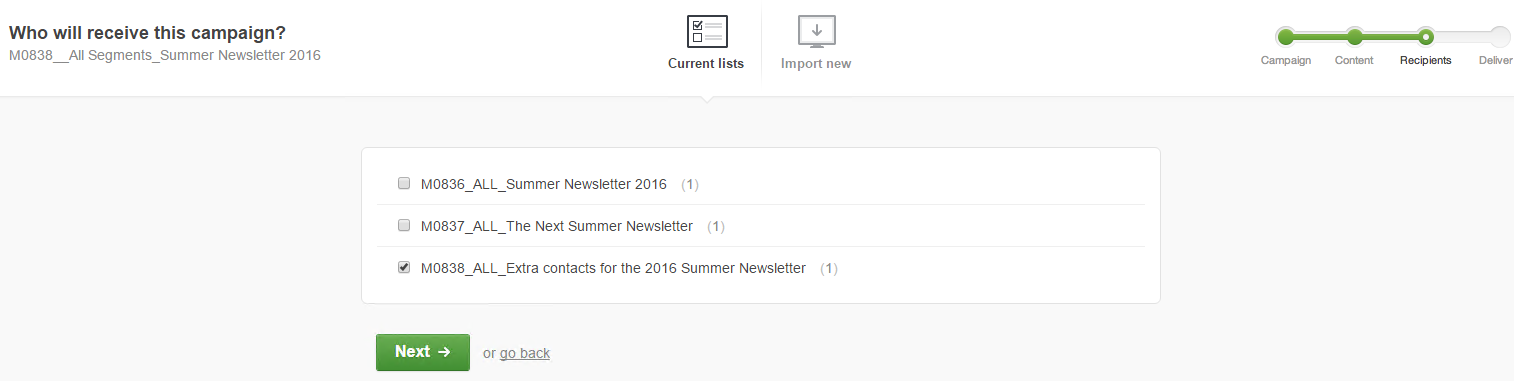The width and height of the screenshot is (1514, 381).
Task: Follow the go back link
Action: [x=525, y=353]
